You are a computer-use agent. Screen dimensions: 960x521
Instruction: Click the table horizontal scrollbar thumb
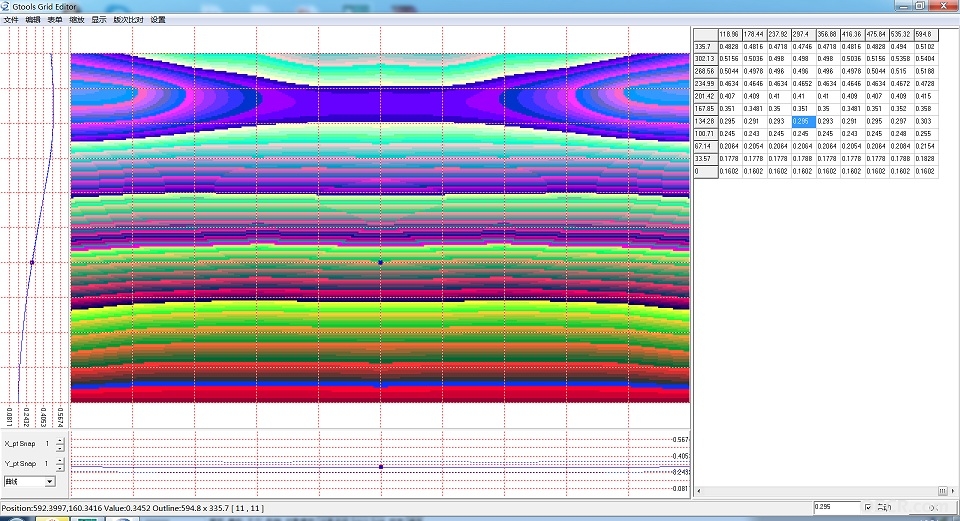[943, 490]
